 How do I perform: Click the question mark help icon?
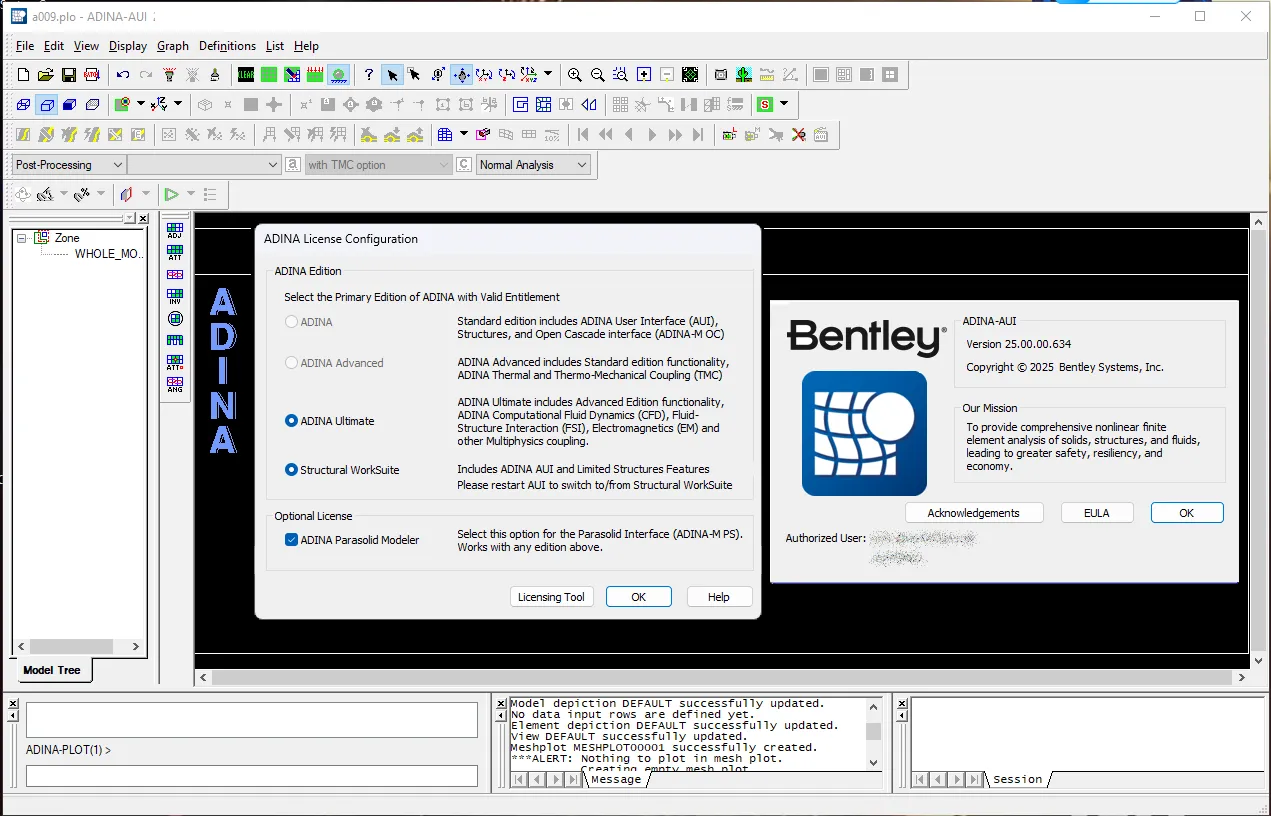click(x=369, y=75)
